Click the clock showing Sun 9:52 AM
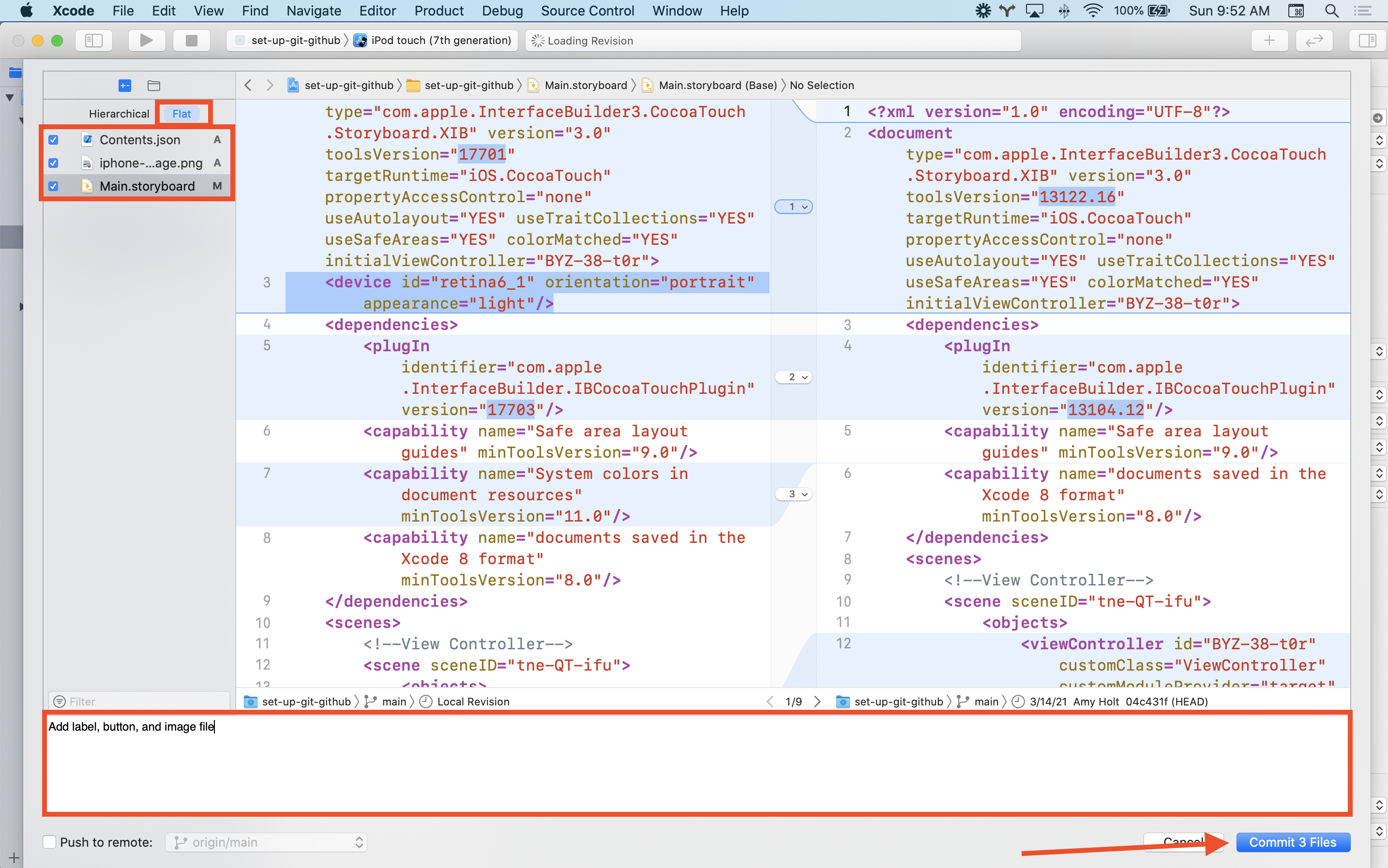This screenshot has width=1388, height=868. [1229, 11]
